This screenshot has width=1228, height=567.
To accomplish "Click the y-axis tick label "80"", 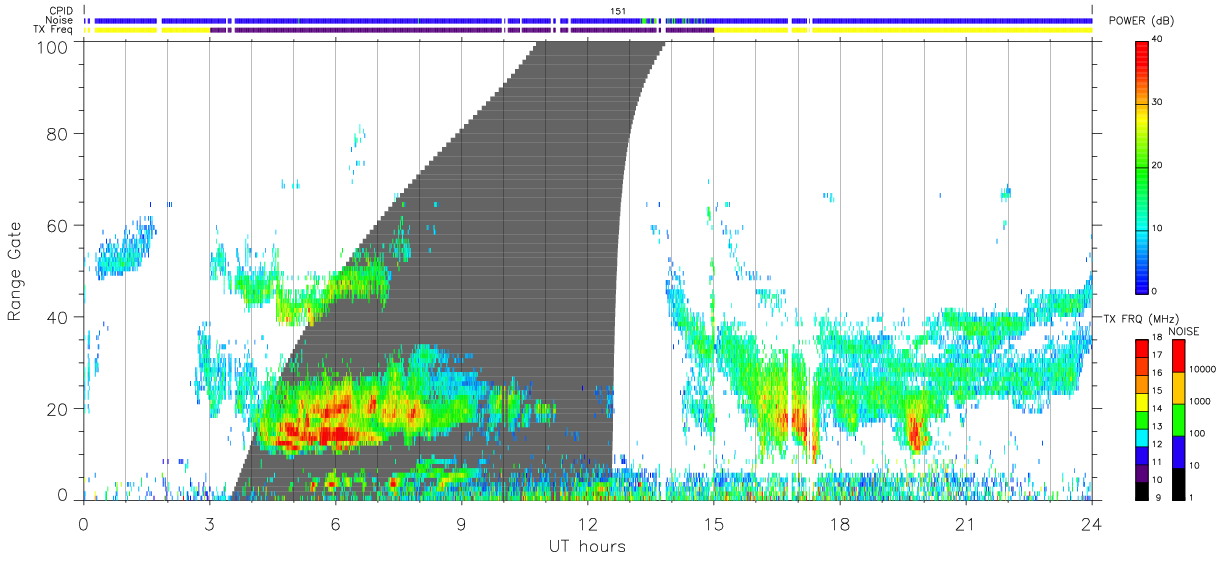I will click(x=58, y=133).
